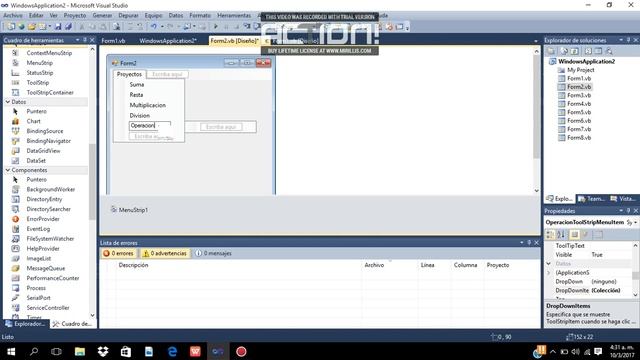This screenshot has width=640, height=360.
Task: Select ContextMenuStrip in the toolbox
Action: [49, 53]
